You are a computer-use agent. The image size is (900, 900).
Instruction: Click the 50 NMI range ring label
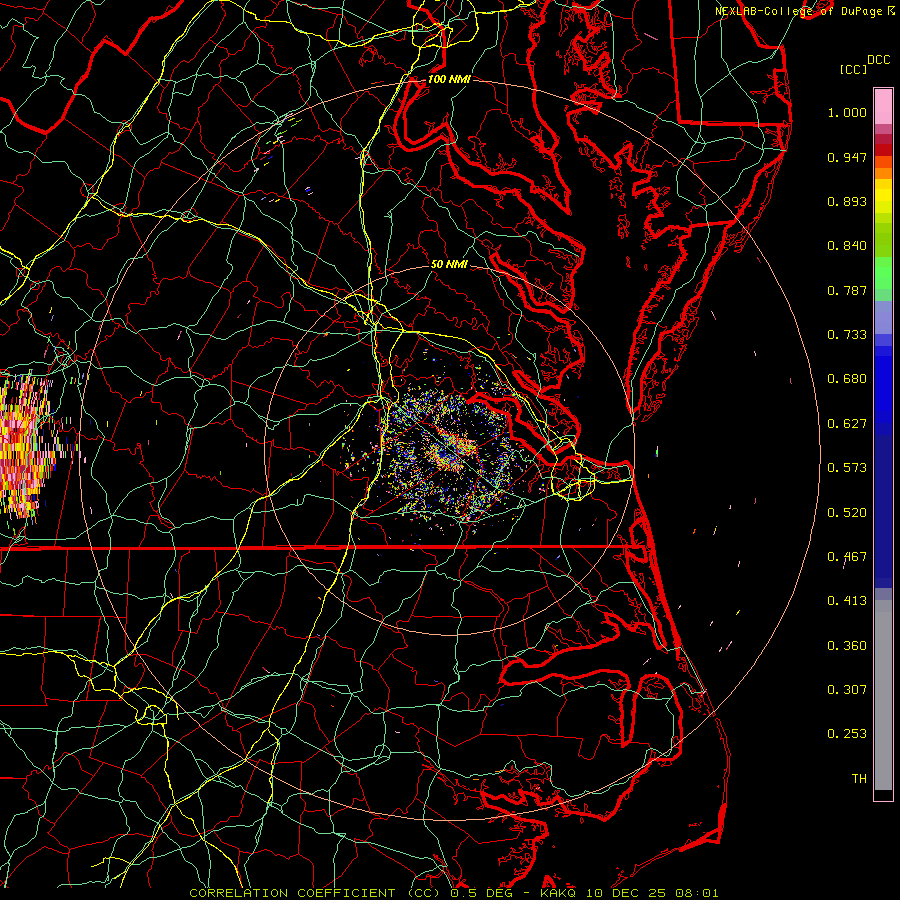(449, 264)
